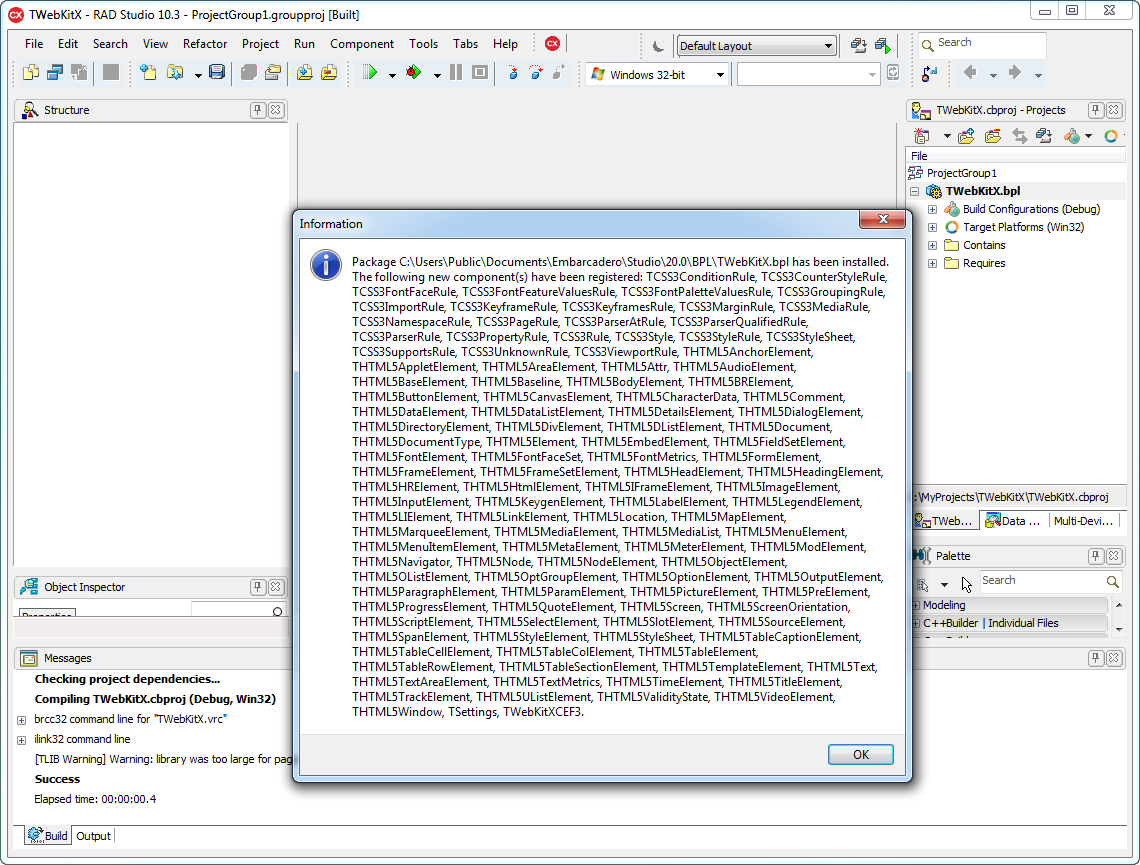Viewport: 1140px width, 865px height.
Task: Open the Refactor menu
Action: [205, 44]
